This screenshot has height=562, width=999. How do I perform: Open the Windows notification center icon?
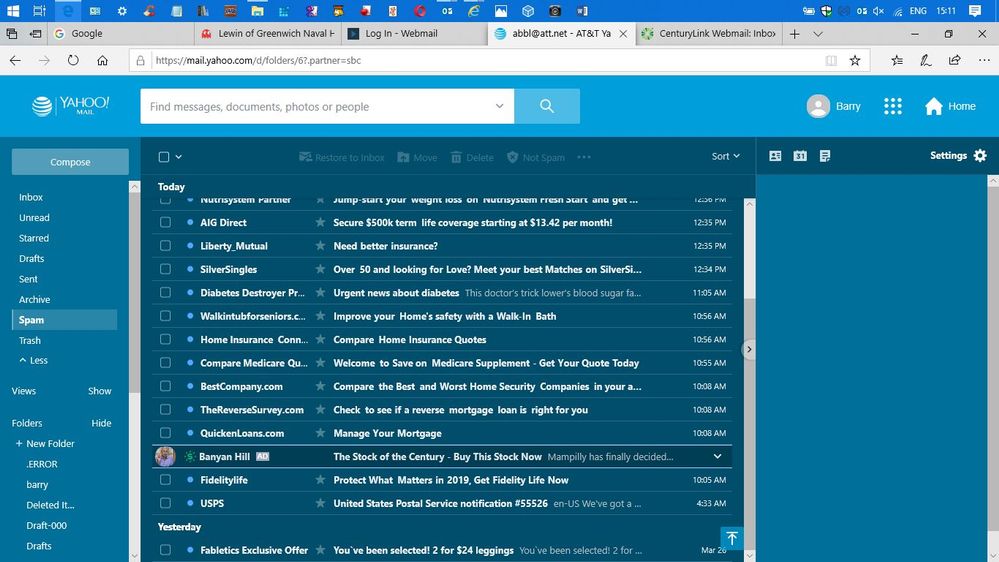coord(975,11)
